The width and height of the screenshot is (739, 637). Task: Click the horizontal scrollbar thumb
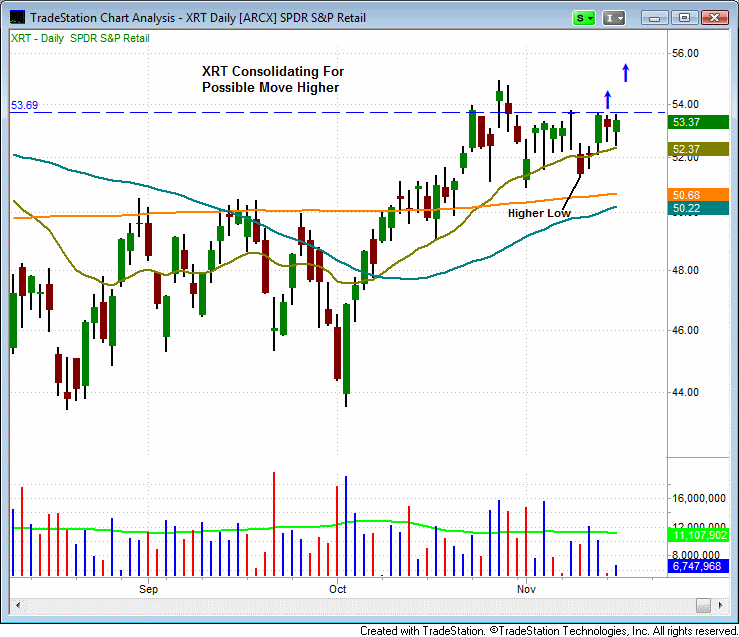pyautogui.click(x=703, y=605)
